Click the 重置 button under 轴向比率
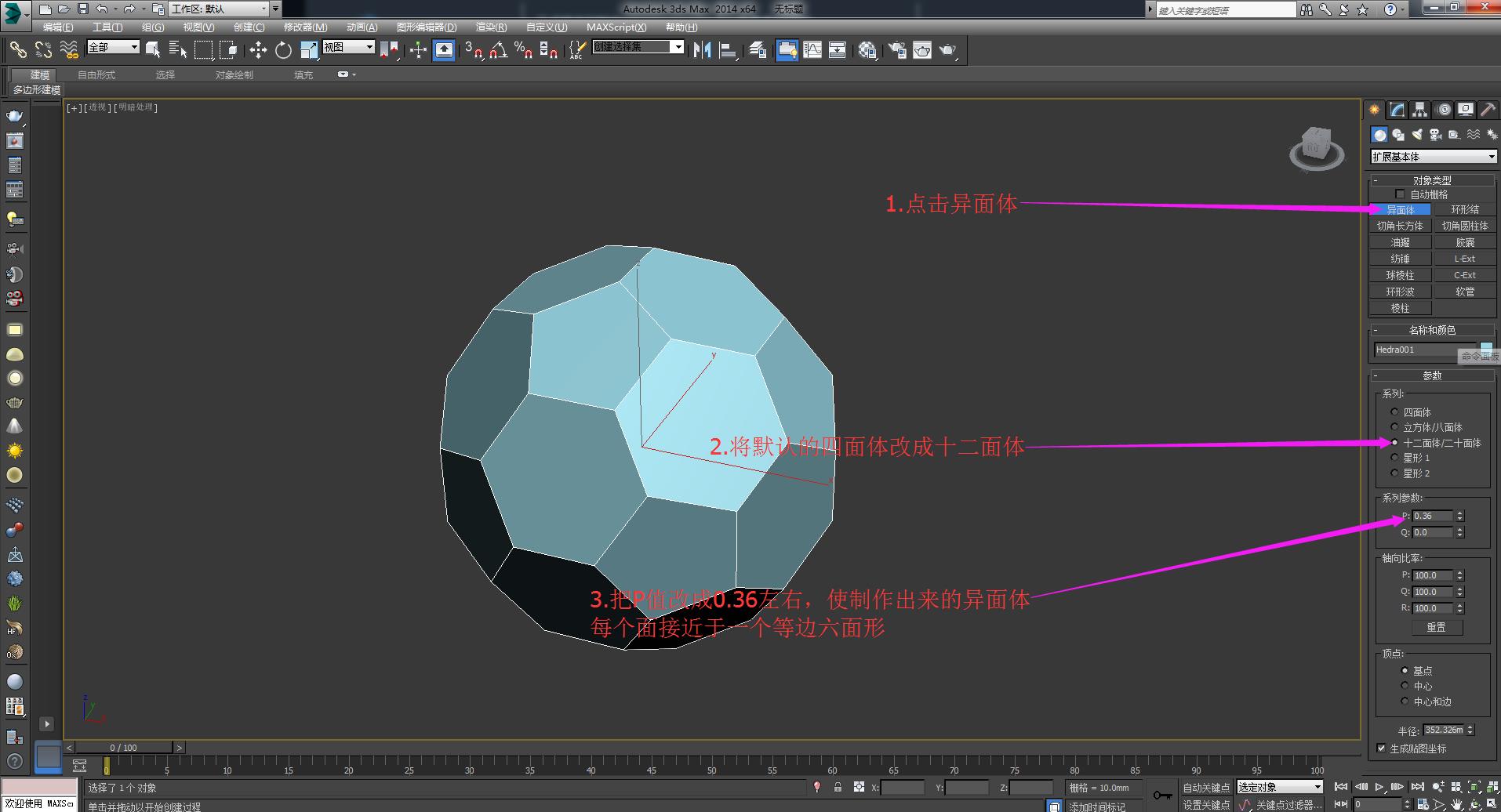The width and height of the screenshot is (1501, 812). tap(1437, 627)
